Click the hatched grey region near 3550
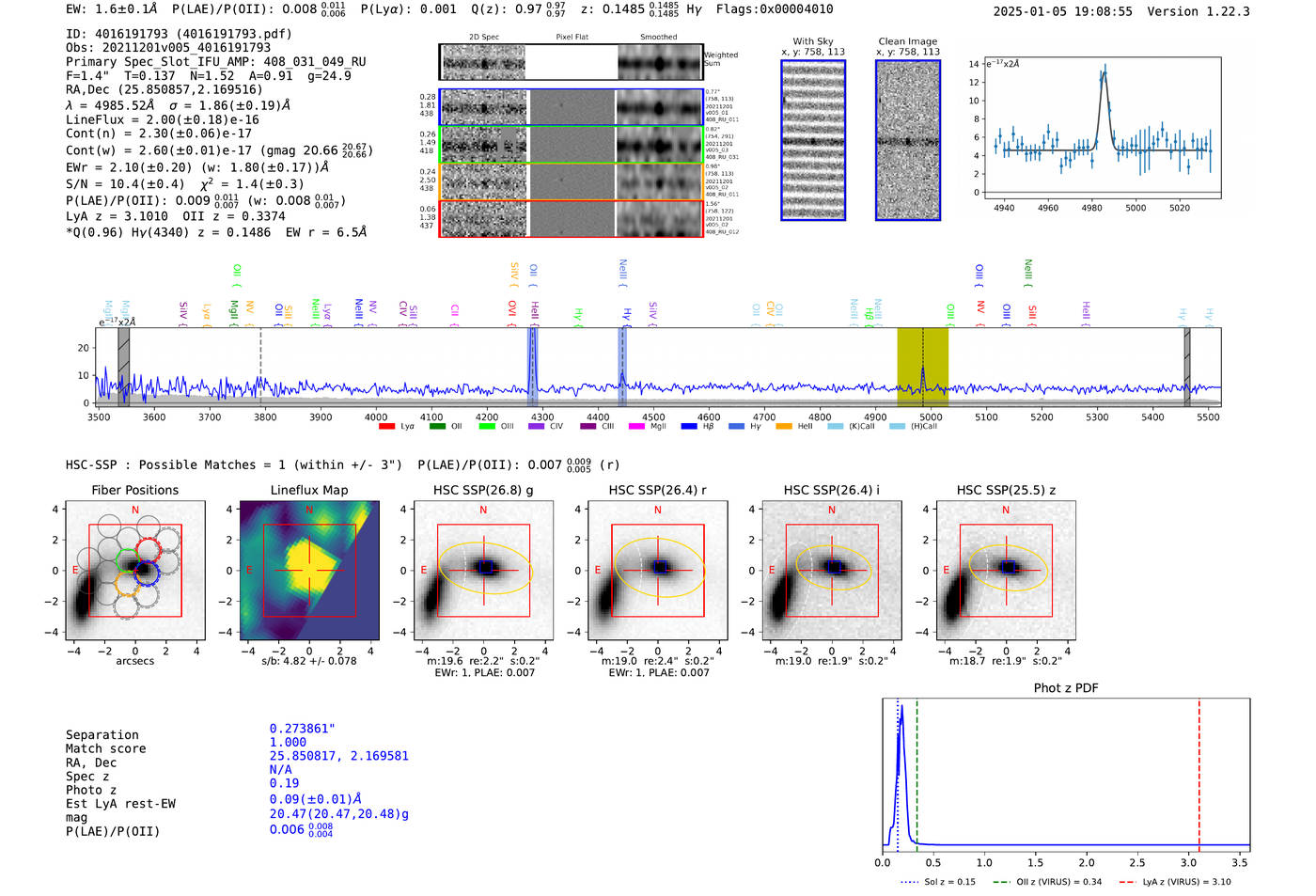 (x=123, y=367)
